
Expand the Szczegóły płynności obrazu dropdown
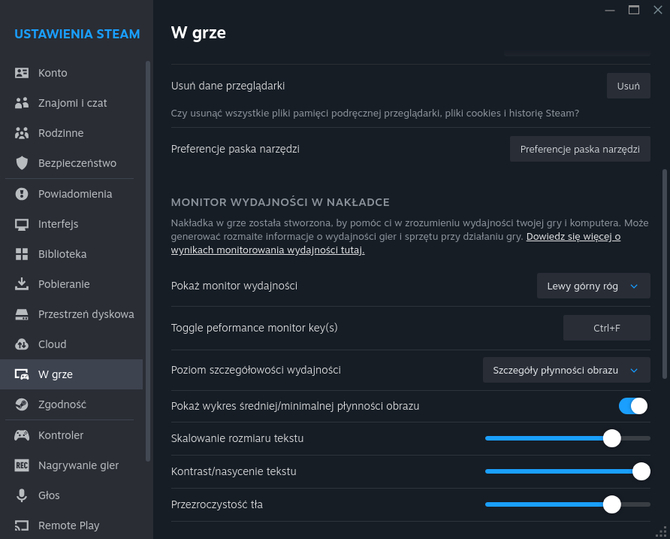pos(566,370)
